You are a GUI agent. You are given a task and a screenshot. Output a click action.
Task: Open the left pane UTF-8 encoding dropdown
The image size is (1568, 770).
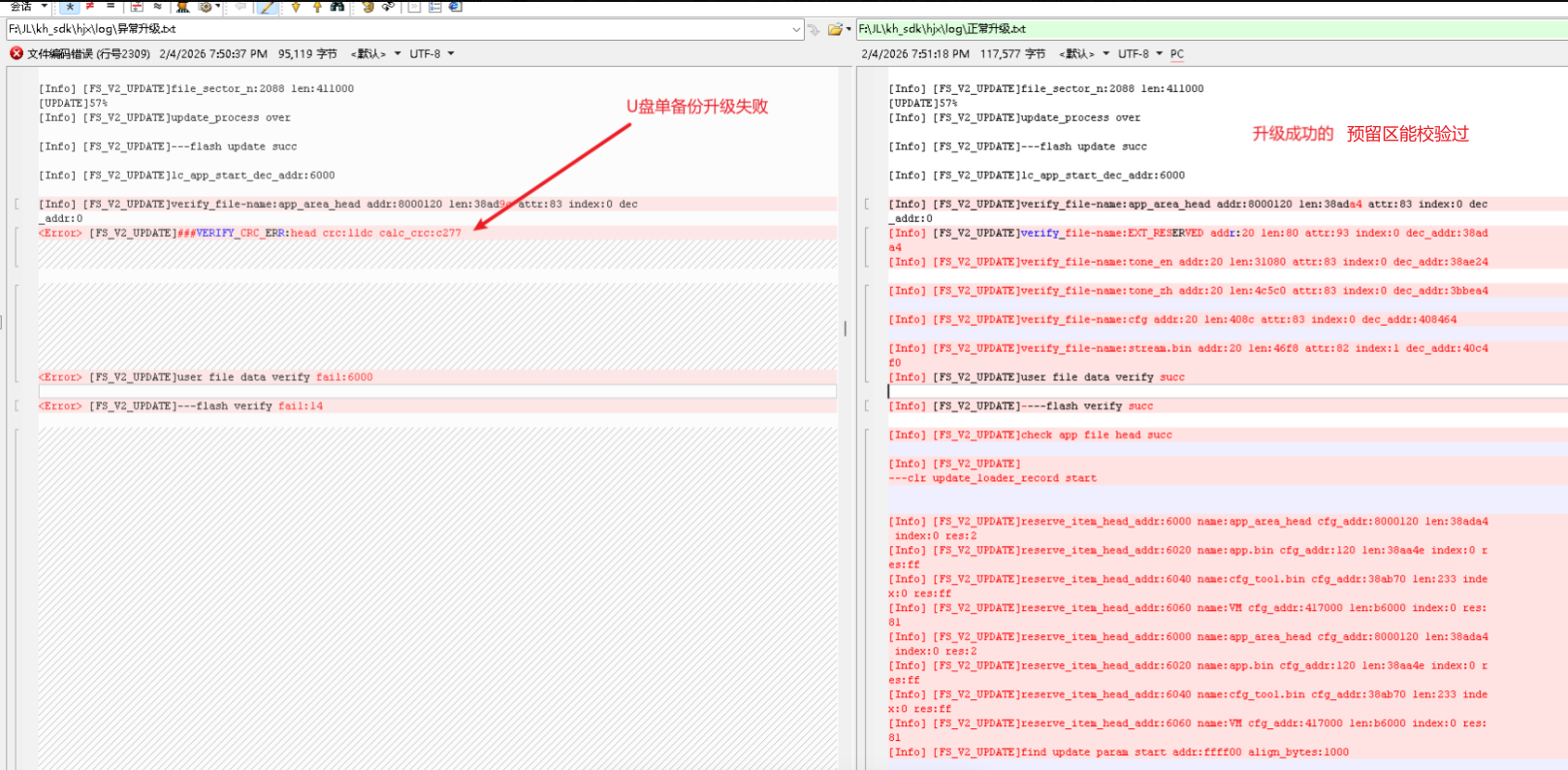click(432, 54)
